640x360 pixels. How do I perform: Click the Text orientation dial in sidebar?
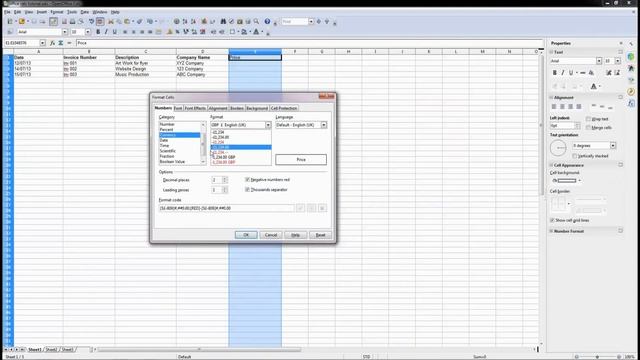coord(558,148)
